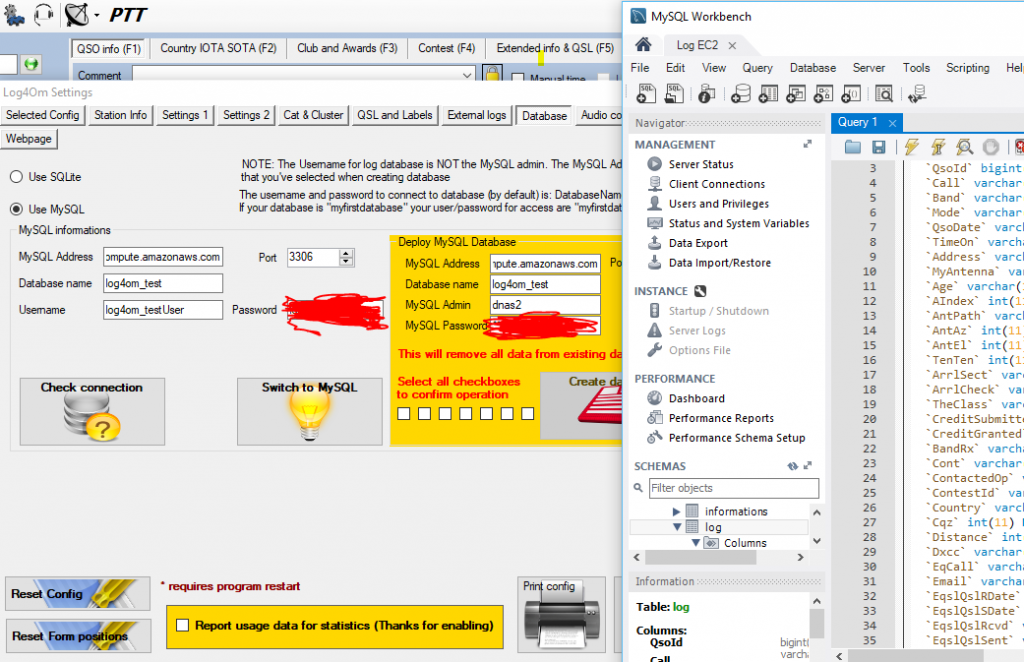Open Data Export in Navigator
1024x662 pixels.
click(x=698, y=243)
